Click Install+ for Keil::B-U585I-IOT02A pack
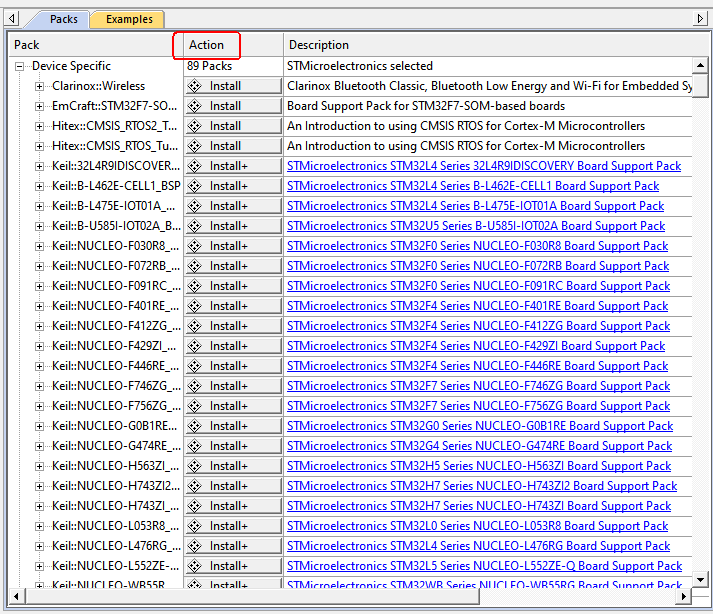This screenshot has width=713, height=614. (234, 226)
